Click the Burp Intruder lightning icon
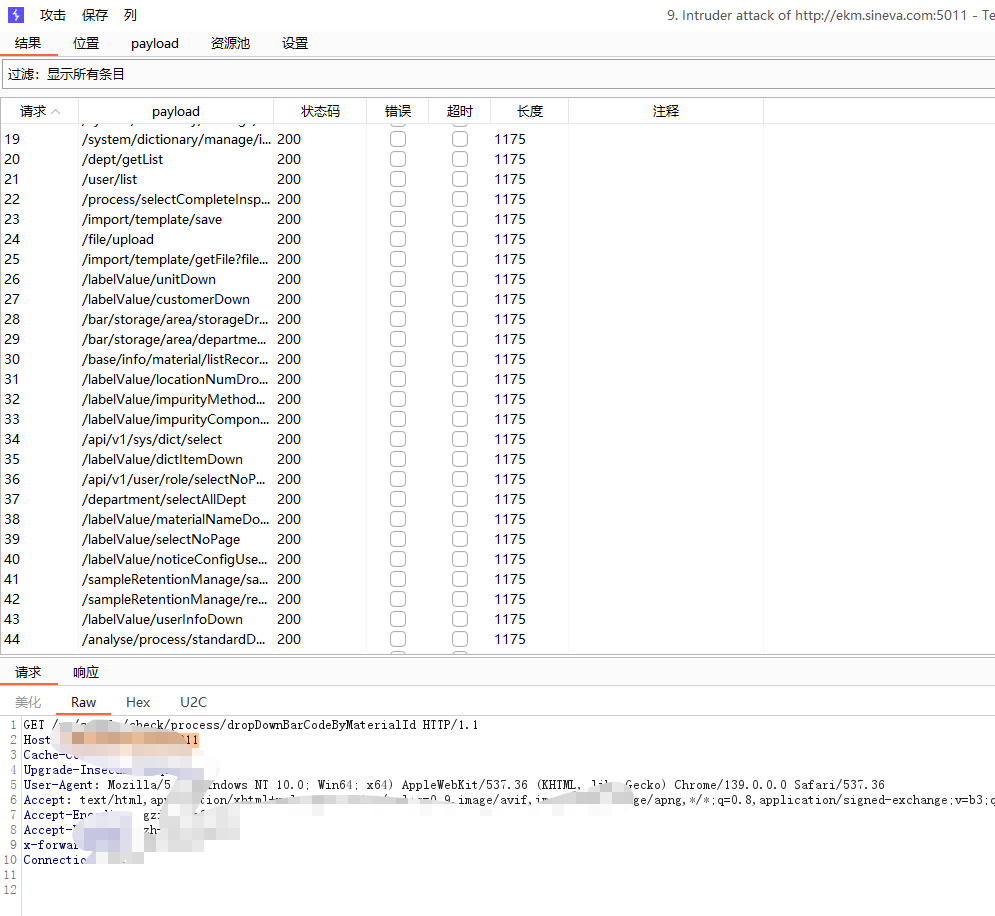Image resolution: width=995 pixels, height=916 pixels. click(16, 15)
